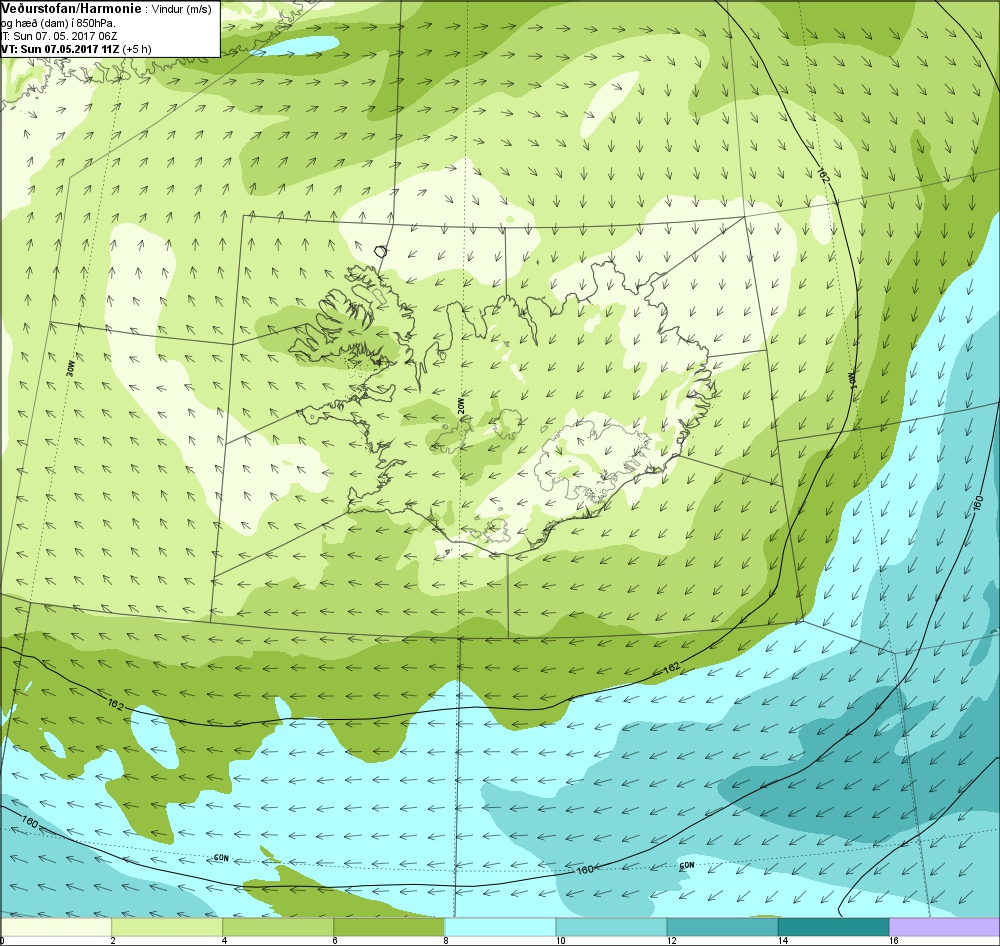Click the '162' contour label south-southeast of Iceland
1000x946 pixels.
pos(672,668)
